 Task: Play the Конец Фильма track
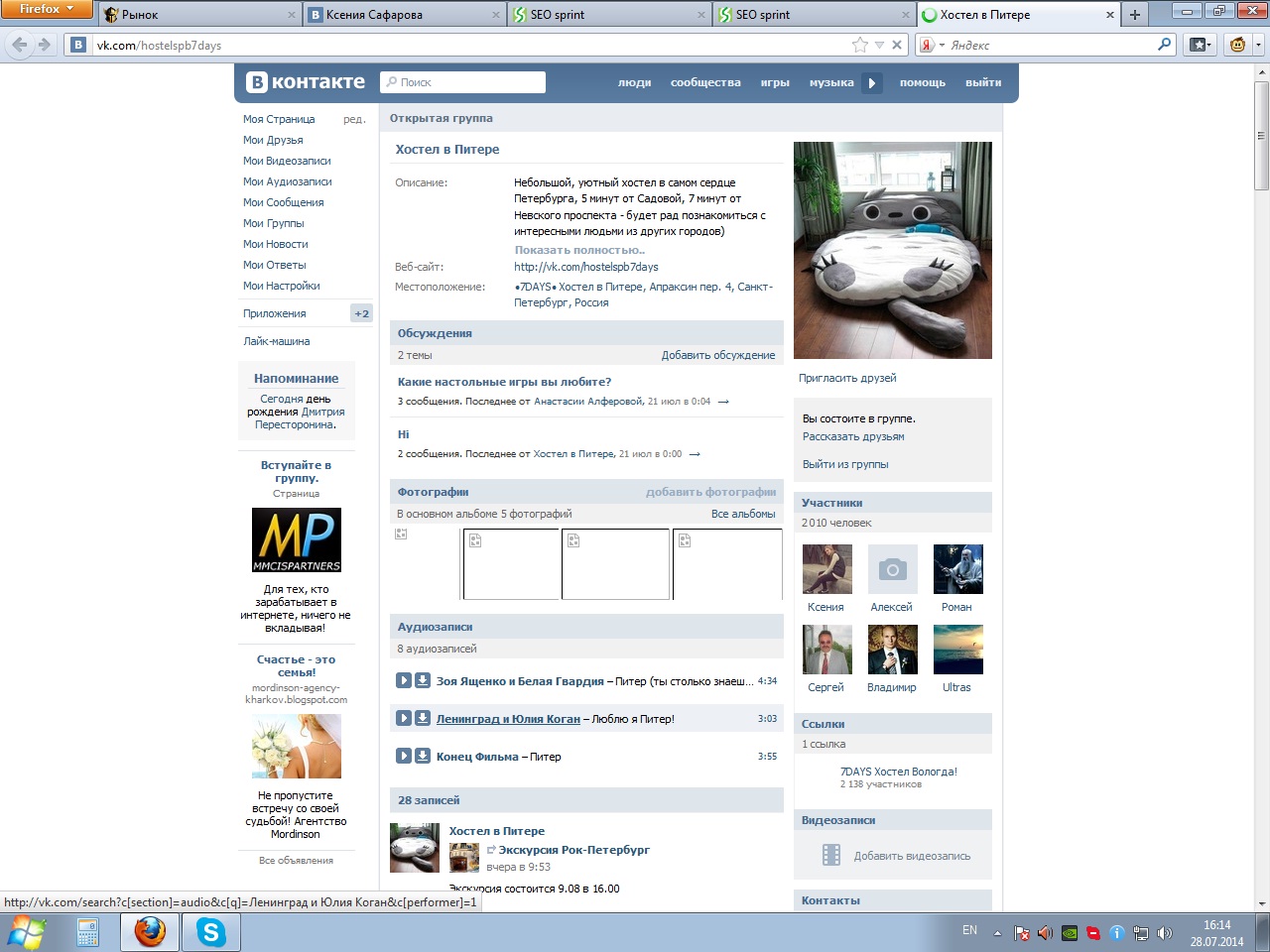pos(404,756)
